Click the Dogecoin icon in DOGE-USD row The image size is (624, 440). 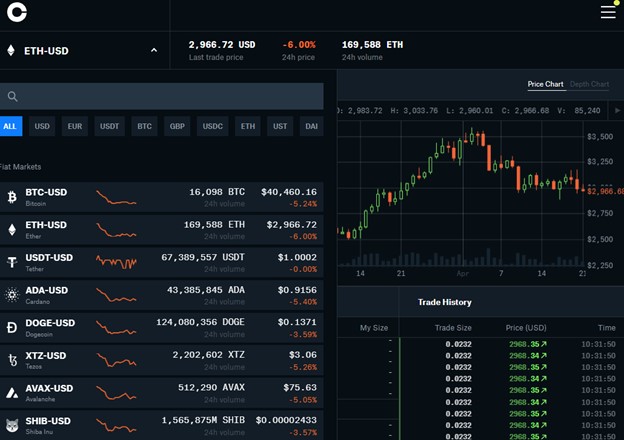tap(12, 327)
